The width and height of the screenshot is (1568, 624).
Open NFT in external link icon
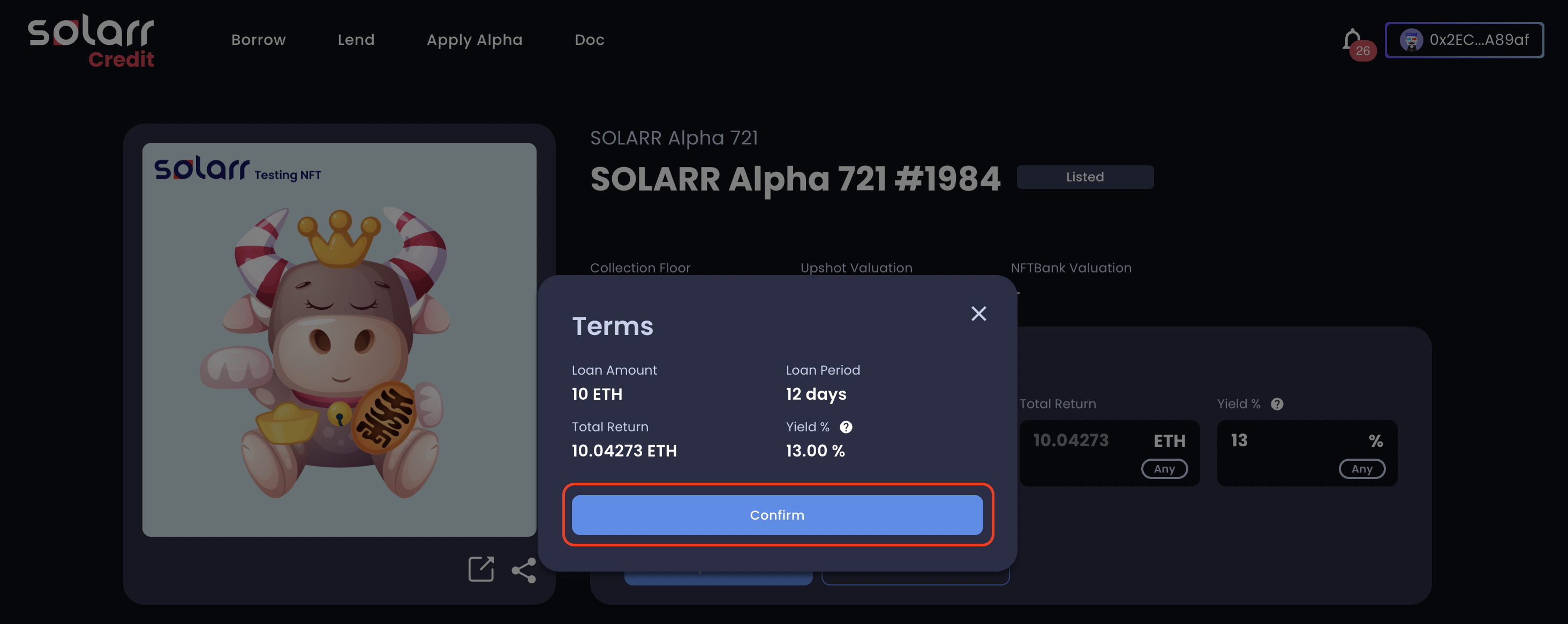pyautogui.click(x=480, y=569)
